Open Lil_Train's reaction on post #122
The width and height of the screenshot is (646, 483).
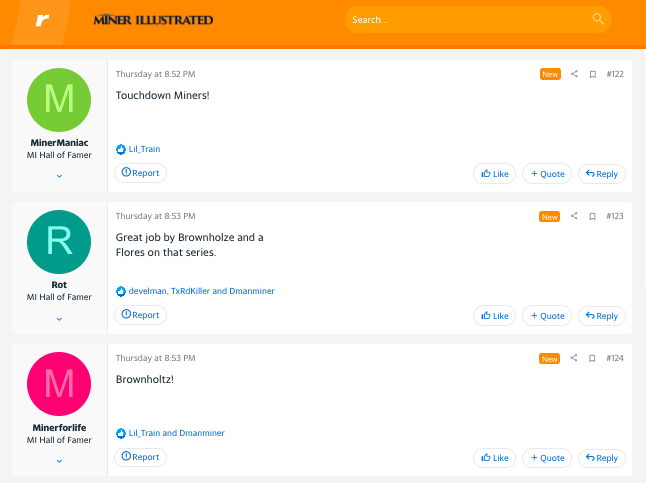(x=144, y=149)
